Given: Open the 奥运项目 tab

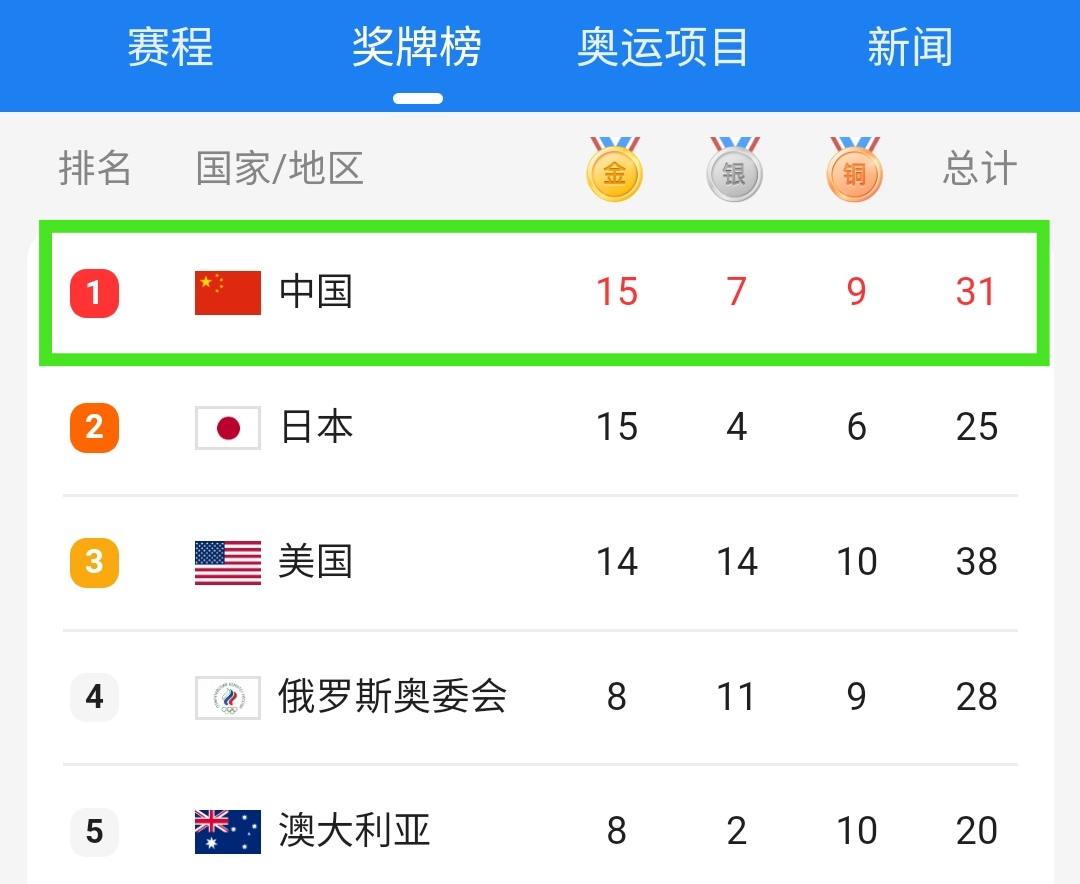Looking at the screenshot, I should [x=662, y=46].
